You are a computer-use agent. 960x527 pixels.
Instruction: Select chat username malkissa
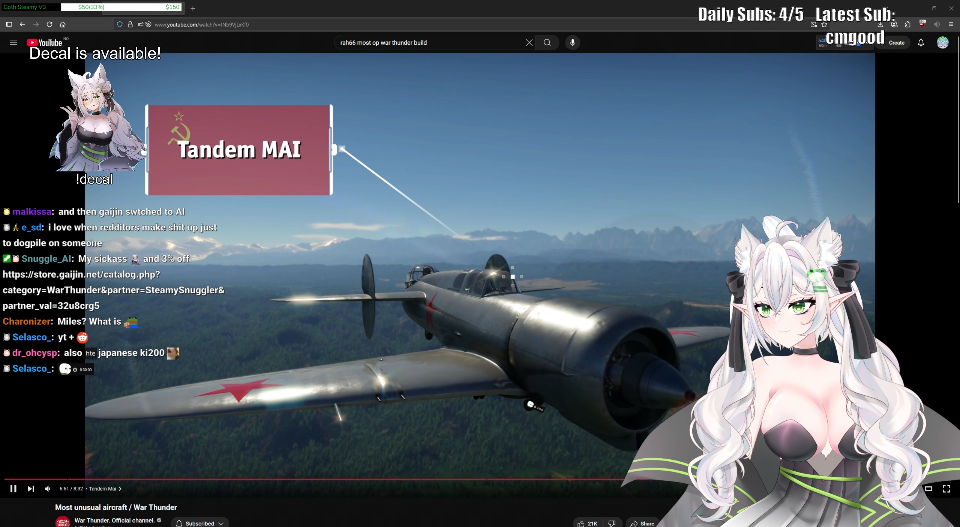tap(32, 212)
